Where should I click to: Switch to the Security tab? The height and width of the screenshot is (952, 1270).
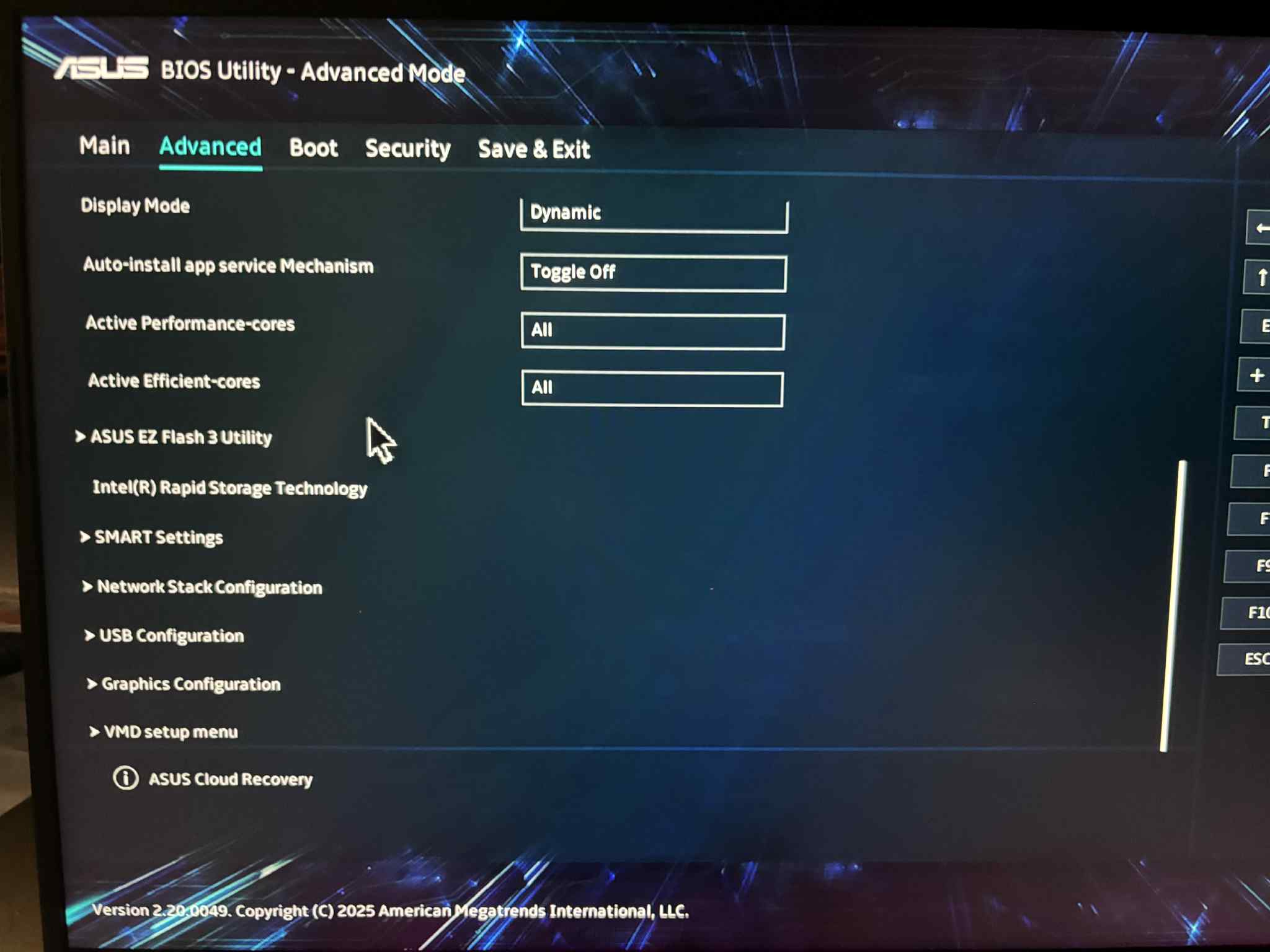(x=407, y=149)
